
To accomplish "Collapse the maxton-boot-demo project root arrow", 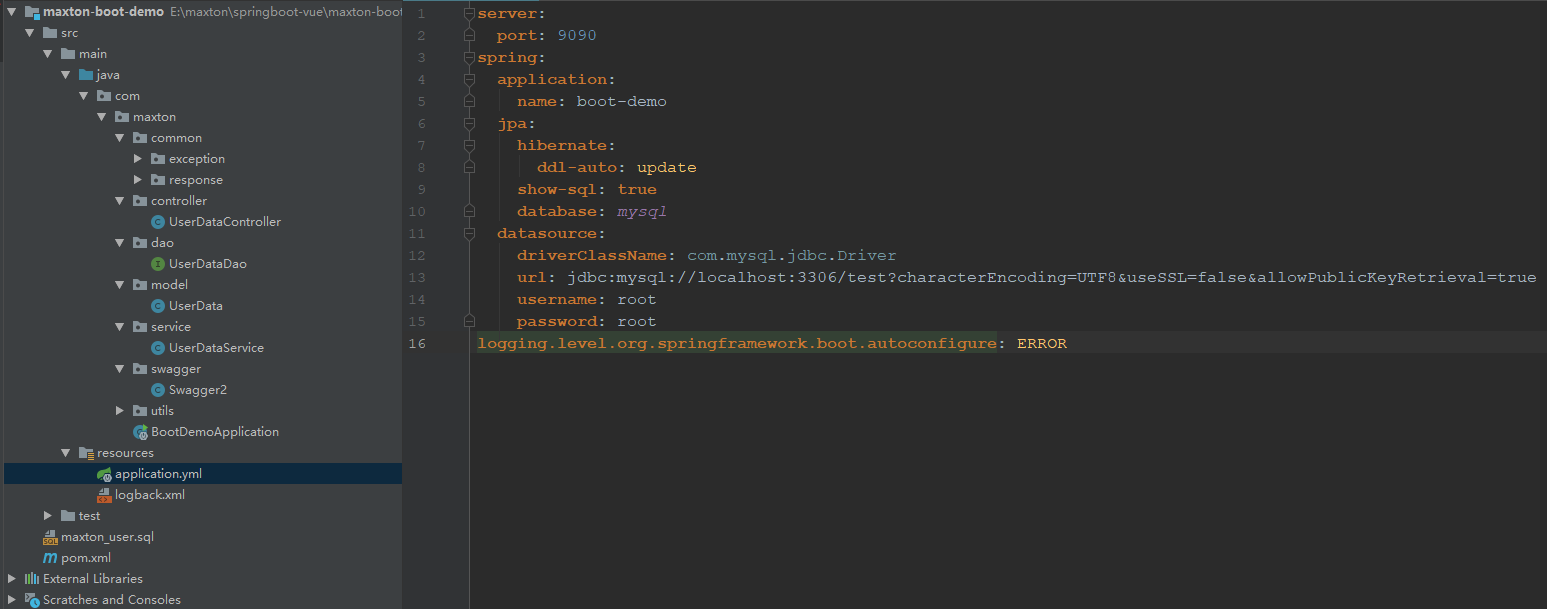I will [x=11, y=12].
